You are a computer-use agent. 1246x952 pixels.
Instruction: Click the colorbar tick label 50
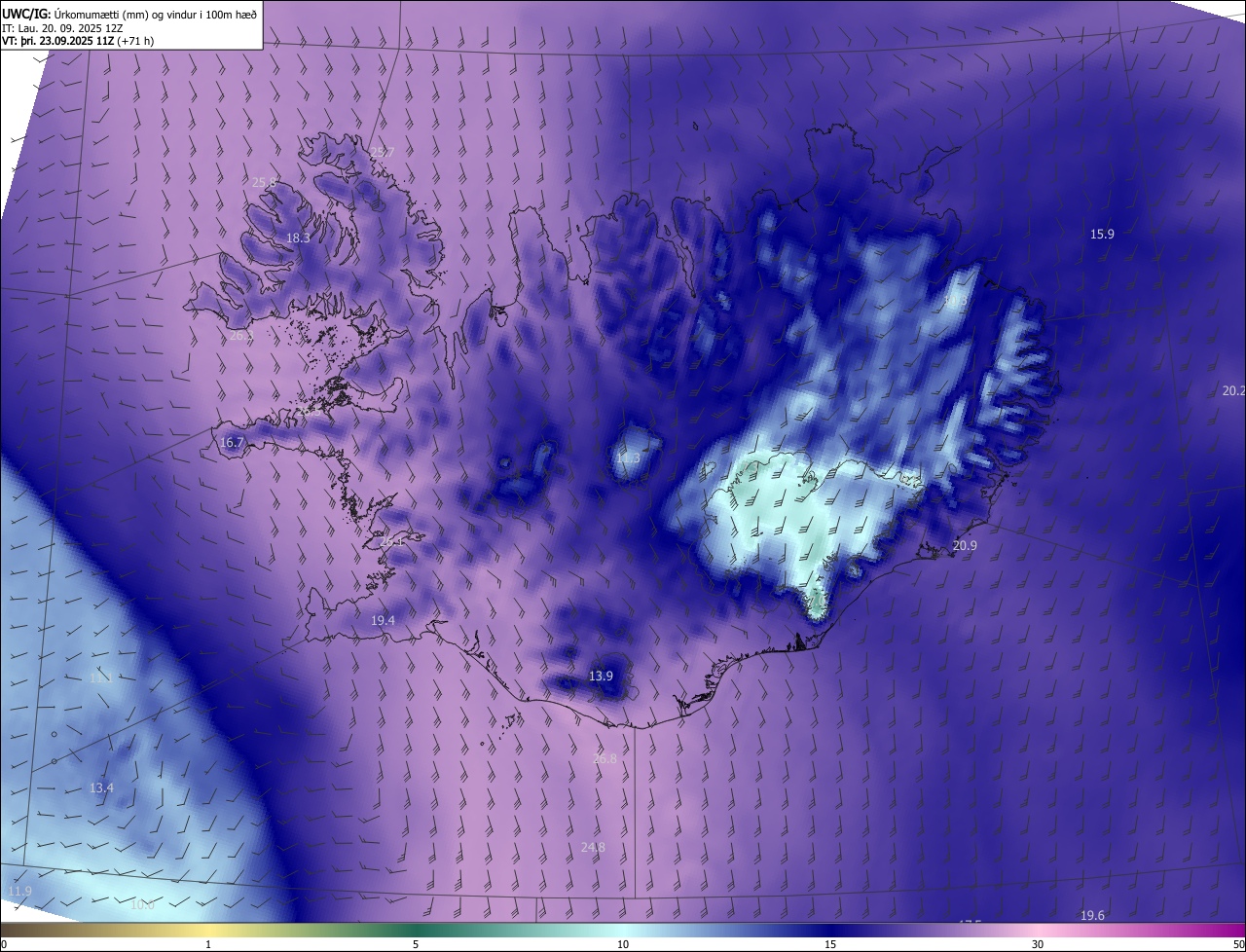[x=1238, y=944]
